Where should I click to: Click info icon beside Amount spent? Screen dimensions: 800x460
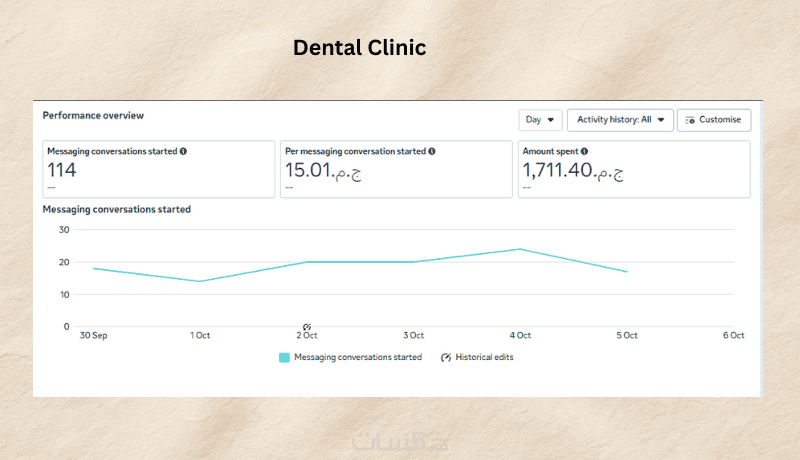click(584, 151)
